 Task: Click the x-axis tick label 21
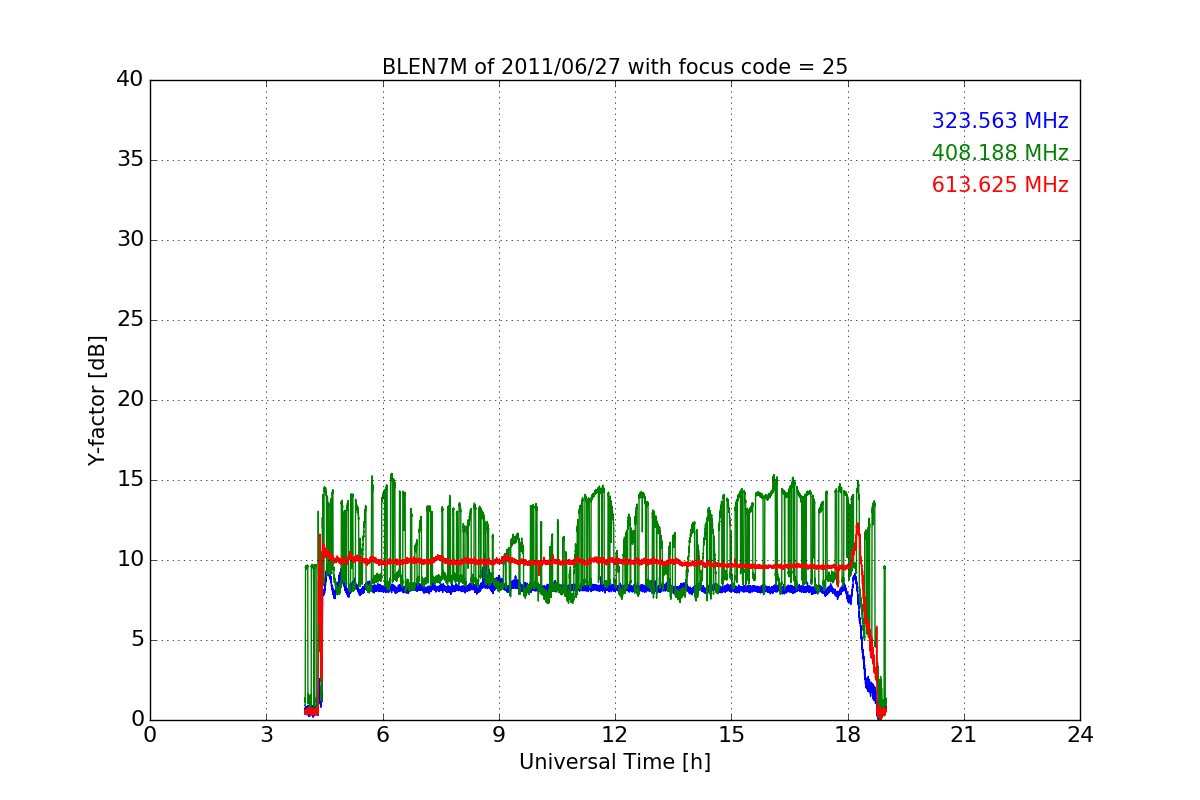tap(963, 734)
